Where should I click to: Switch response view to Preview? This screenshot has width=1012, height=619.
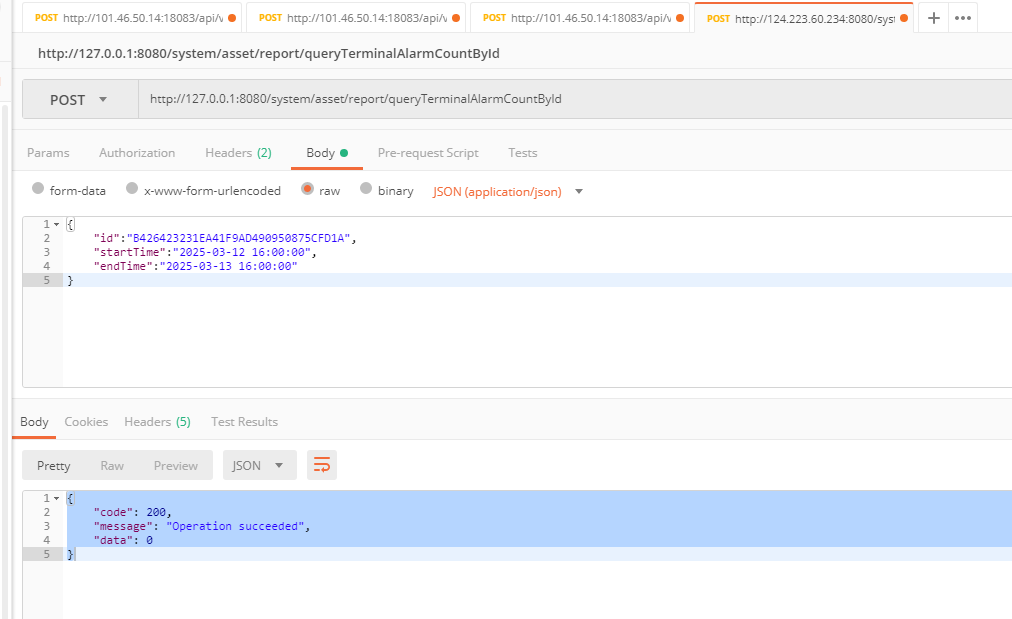(x=176, y=465)
